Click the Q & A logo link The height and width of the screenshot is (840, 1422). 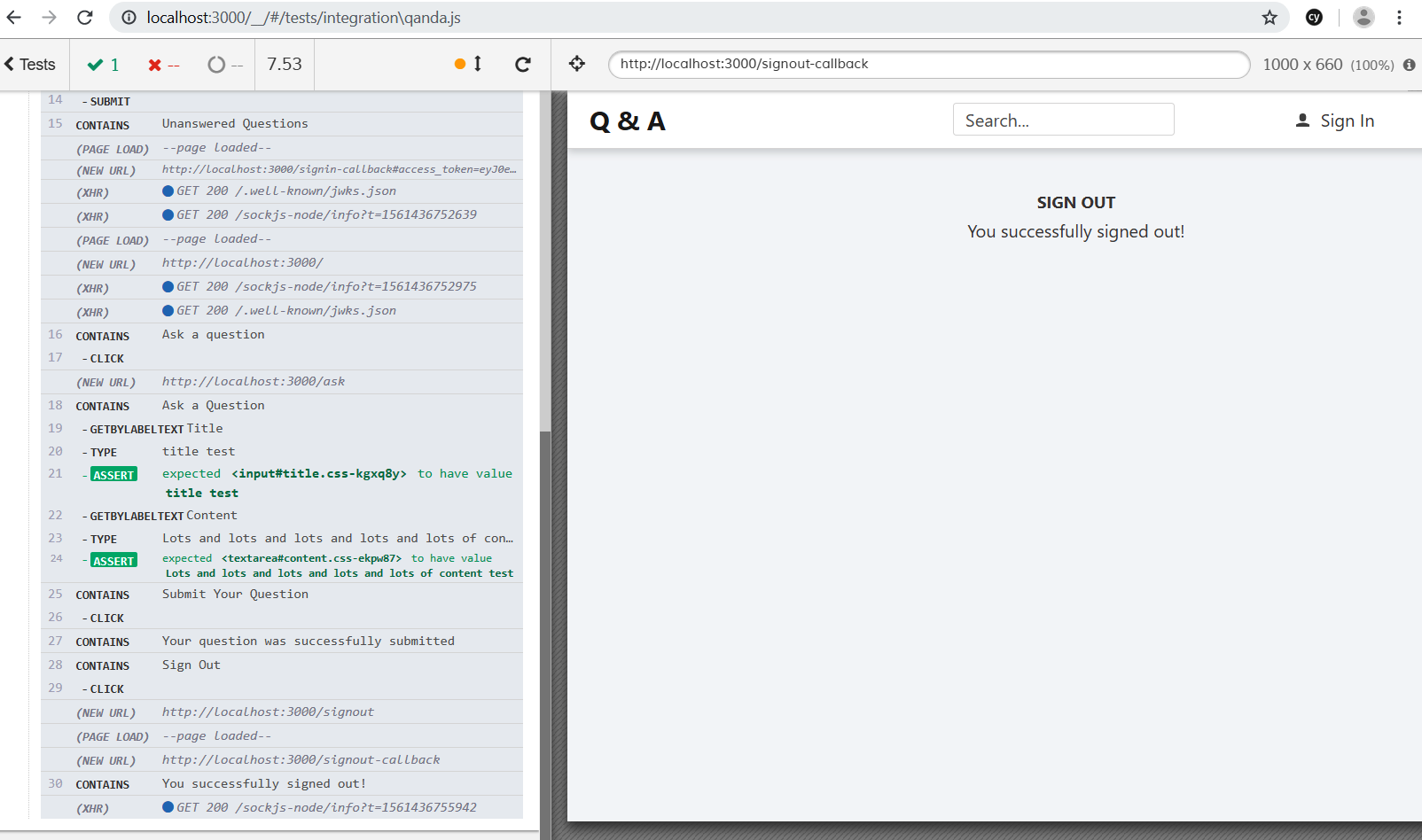[628, 121]
